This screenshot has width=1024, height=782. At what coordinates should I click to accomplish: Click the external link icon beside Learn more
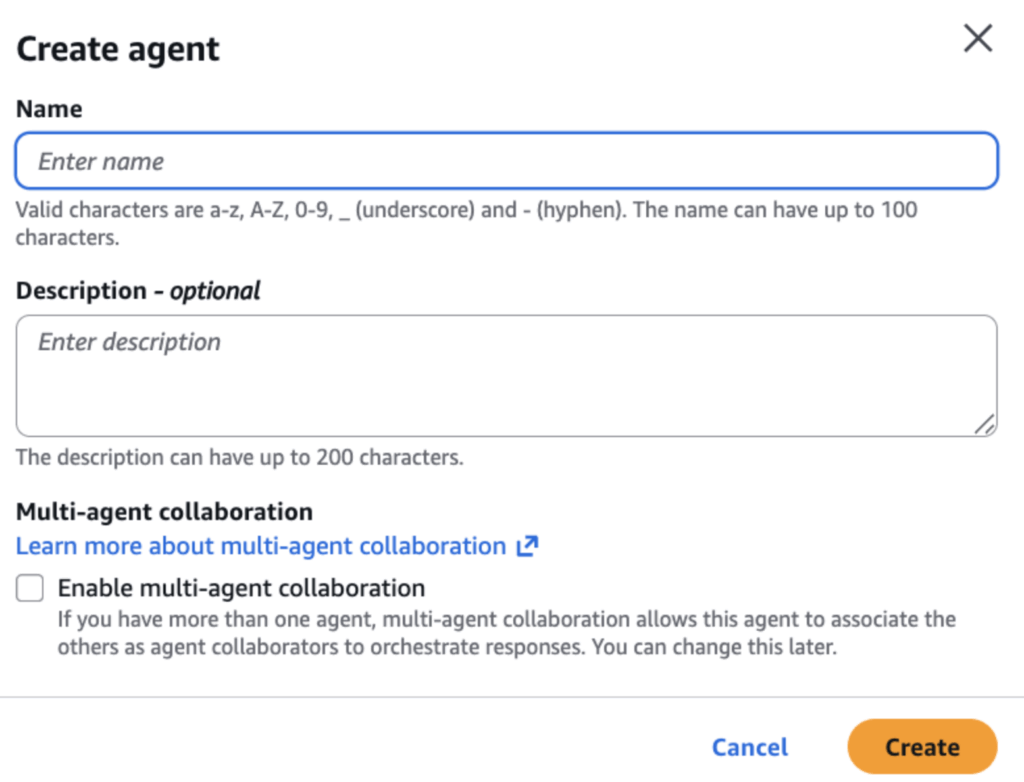point(527,547)
